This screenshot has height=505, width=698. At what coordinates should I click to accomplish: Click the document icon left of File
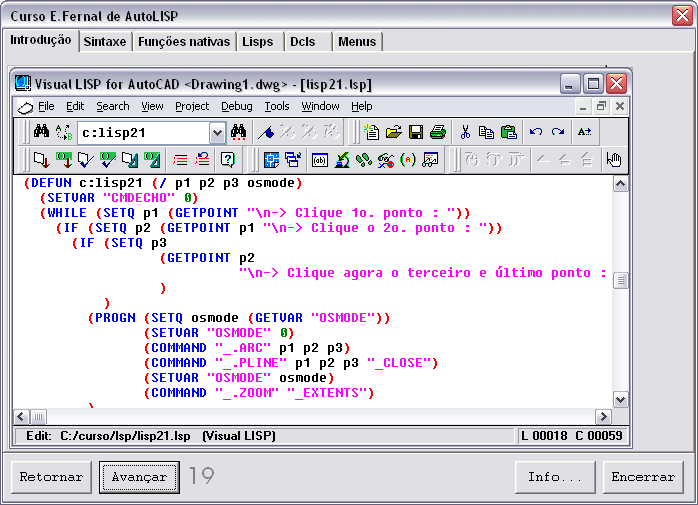pyautogui.click(x=25, y=107)
